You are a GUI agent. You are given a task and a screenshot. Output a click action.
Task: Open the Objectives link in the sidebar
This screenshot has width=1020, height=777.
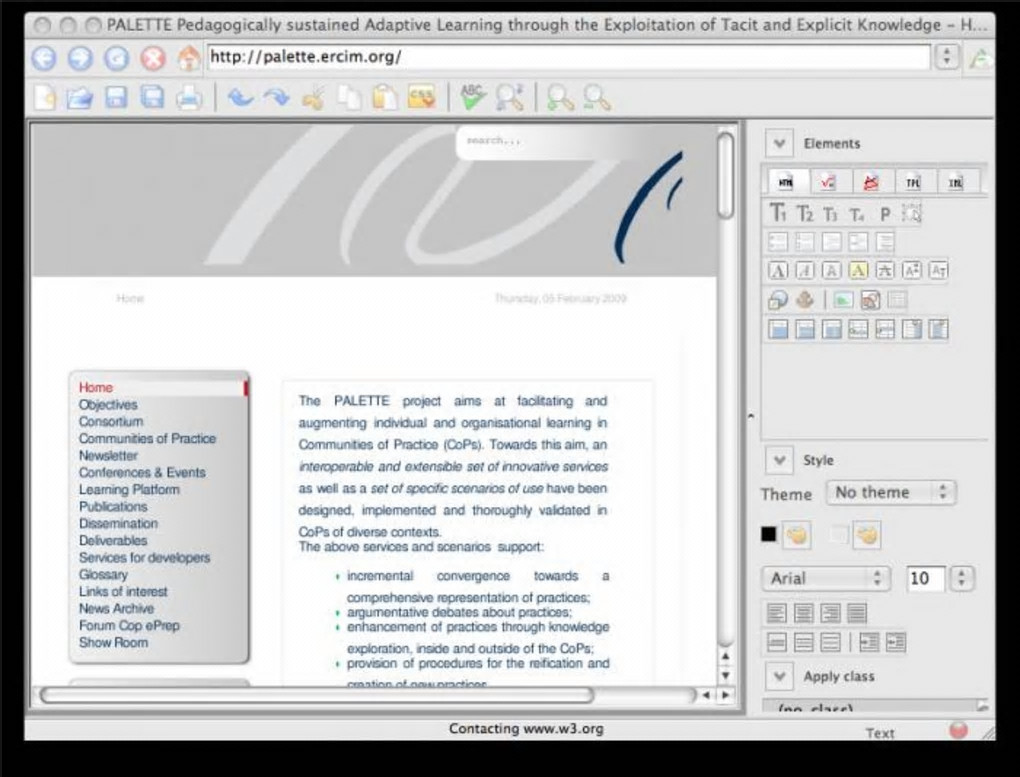[x=108, y=405]
